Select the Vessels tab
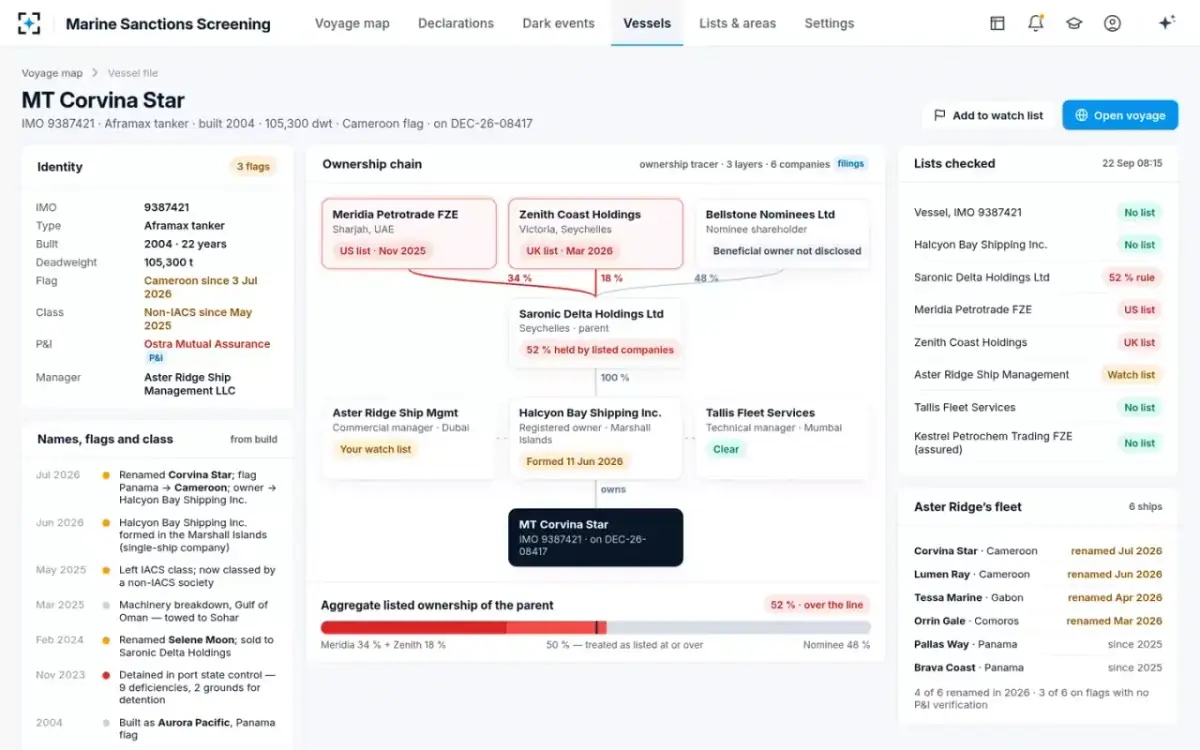Viewport: 1200px width, 750px height. [647, 23]
